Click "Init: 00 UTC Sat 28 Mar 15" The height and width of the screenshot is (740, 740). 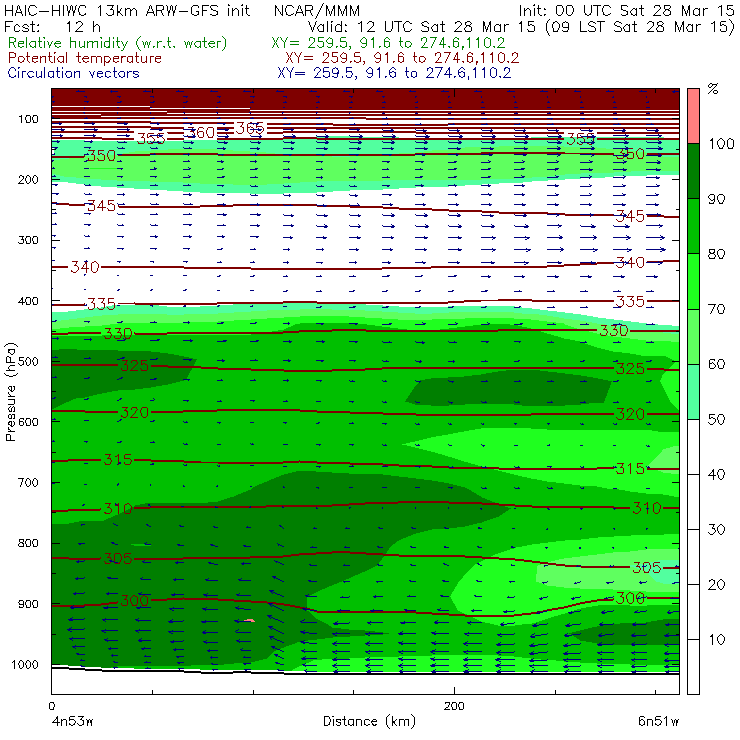pyautogui.click(x=626, y=10)
